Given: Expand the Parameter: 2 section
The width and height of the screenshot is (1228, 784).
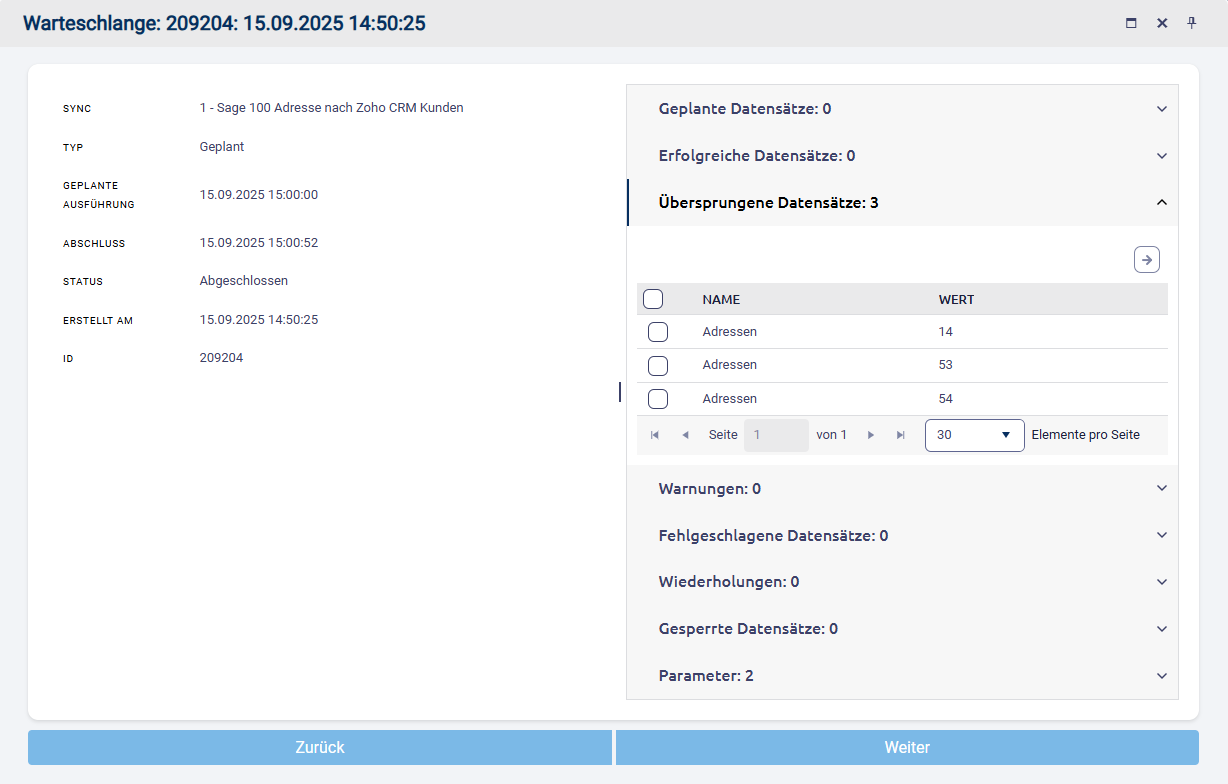Looking at the screenshot, I should click(902, 676).
